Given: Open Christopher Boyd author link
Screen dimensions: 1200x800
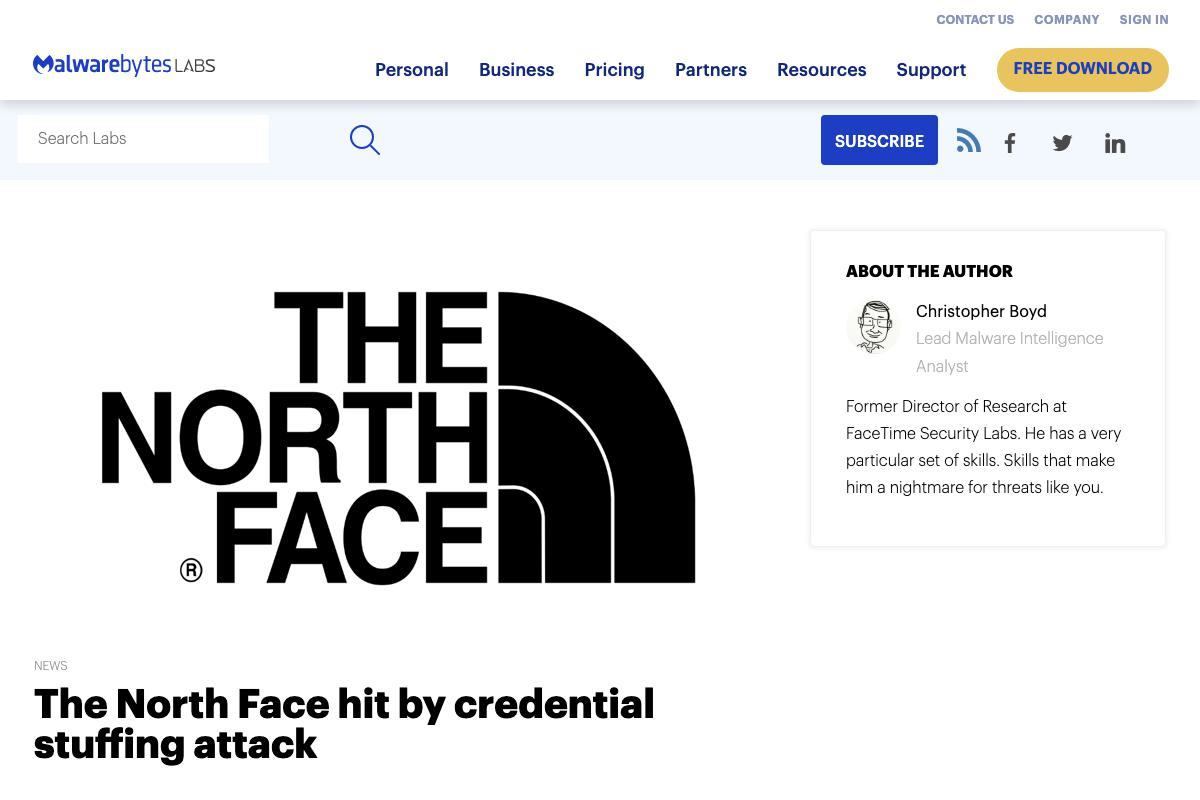Looking at the screenshot, I should (x=981, y=311).
